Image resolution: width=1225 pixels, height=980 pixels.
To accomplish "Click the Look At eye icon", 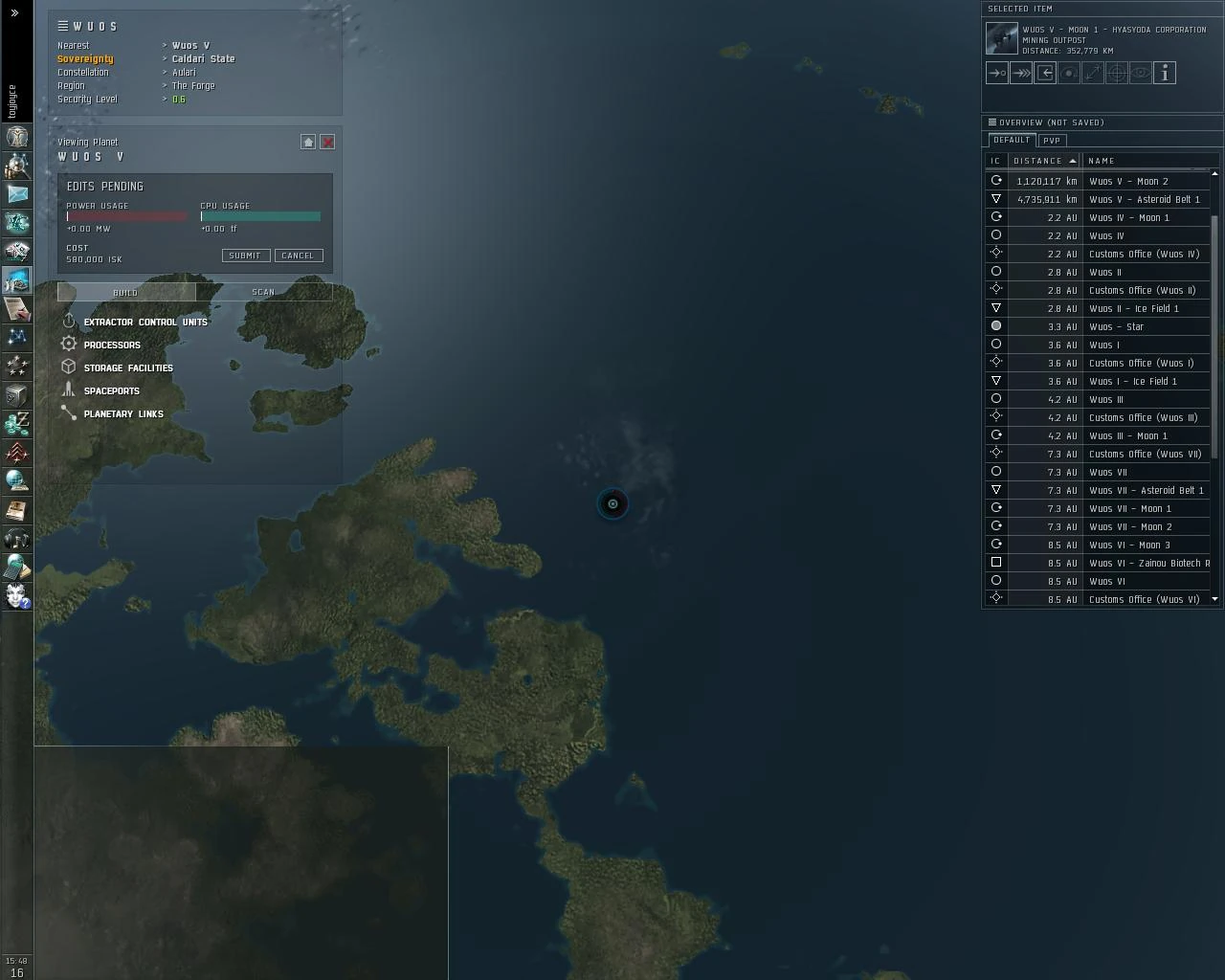I will [x=1141, y=73].
